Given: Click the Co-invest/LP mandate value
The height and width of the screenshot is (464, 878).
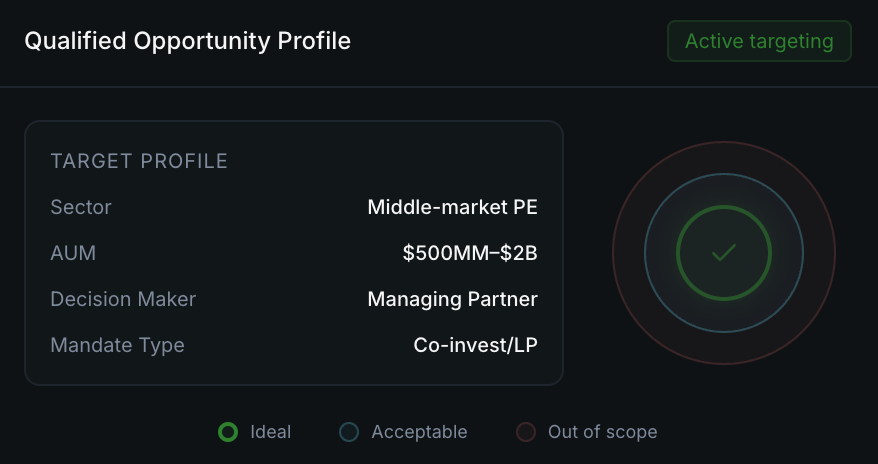Looking at the screenshot, I should pyautogui.click(x=475, y=345).
